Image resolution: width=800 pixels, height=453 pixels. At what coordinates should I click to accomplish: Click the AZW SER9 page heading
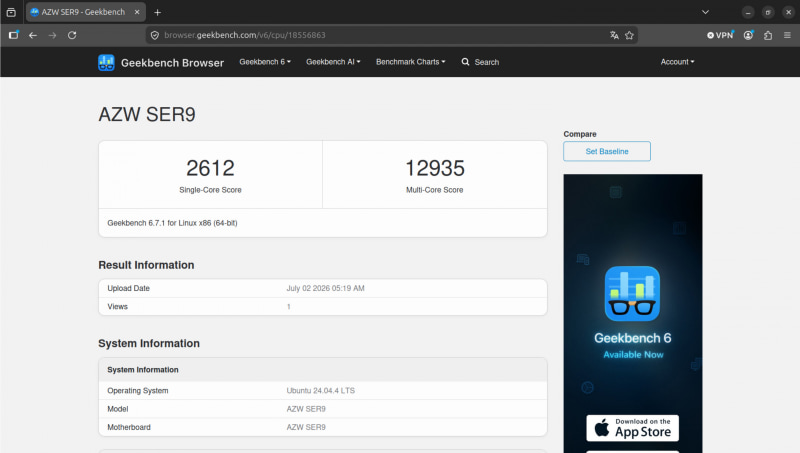point(147,115)
